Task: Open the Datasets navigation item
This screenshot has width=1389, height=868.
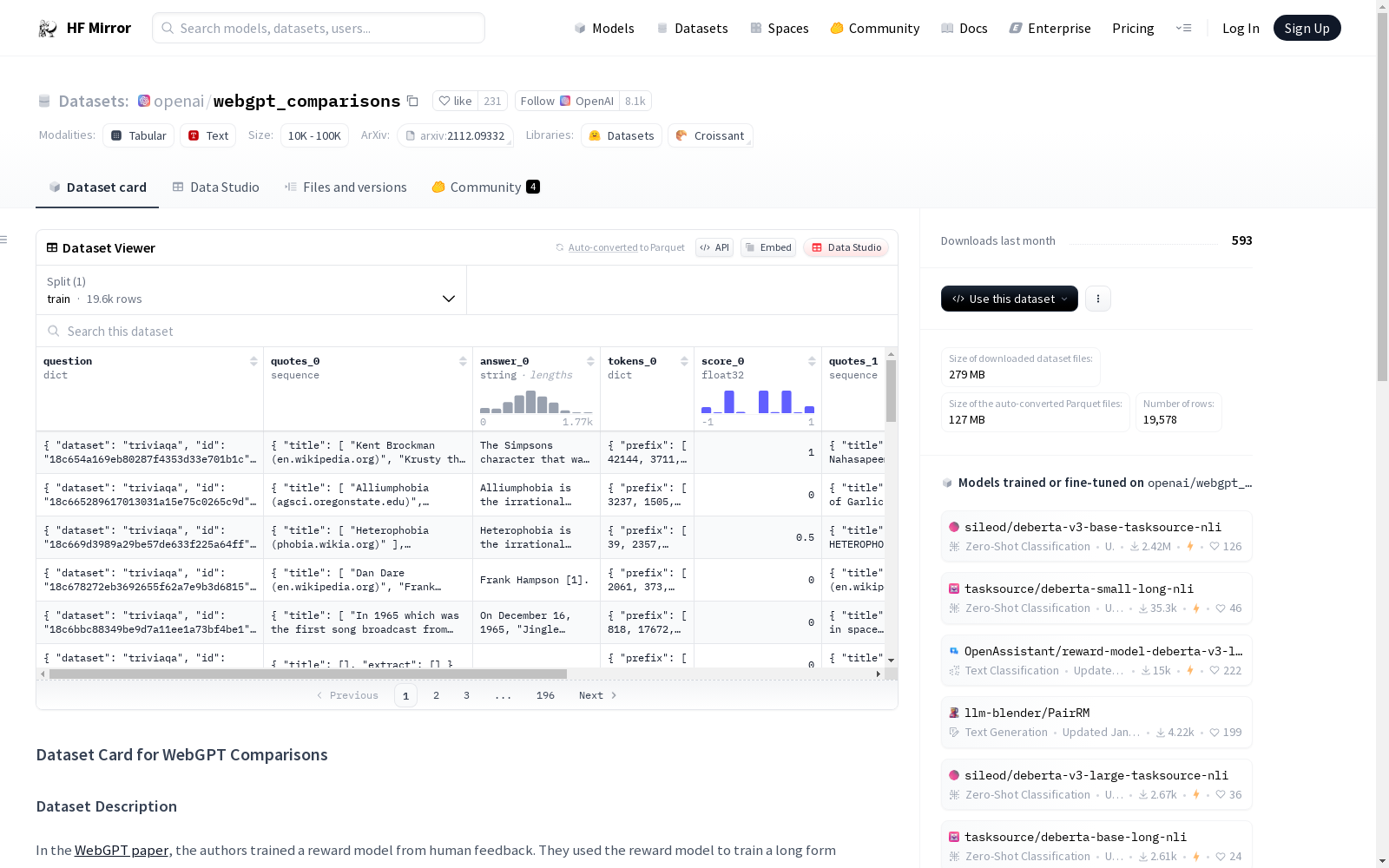Action: click(692, 29)
